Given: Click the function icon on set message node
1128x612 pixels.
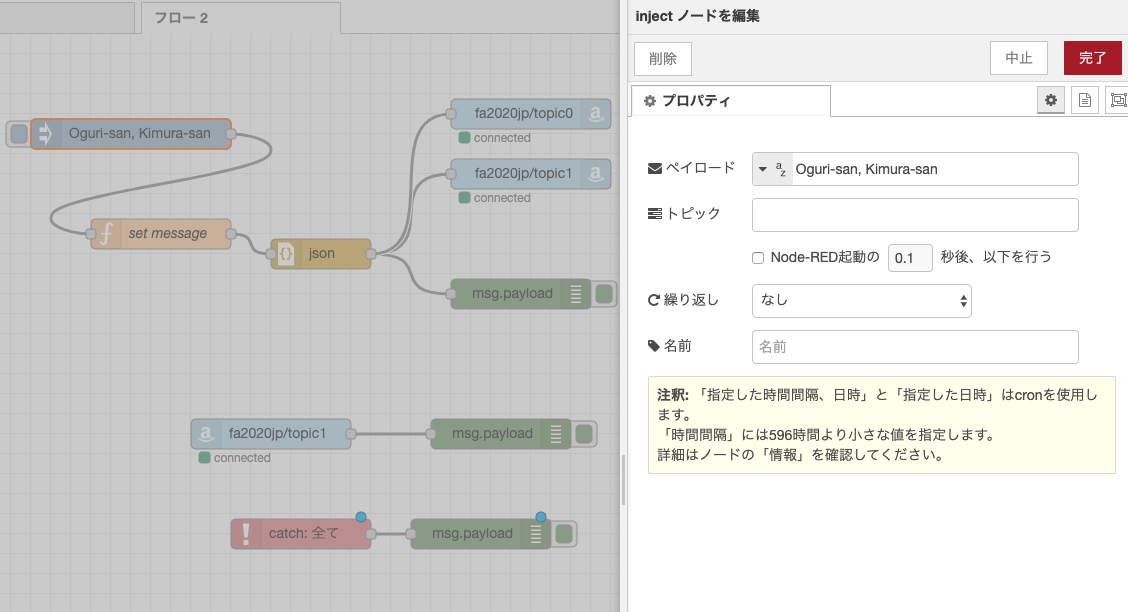Looking at the screenshot, I should [x=105, y=234].
